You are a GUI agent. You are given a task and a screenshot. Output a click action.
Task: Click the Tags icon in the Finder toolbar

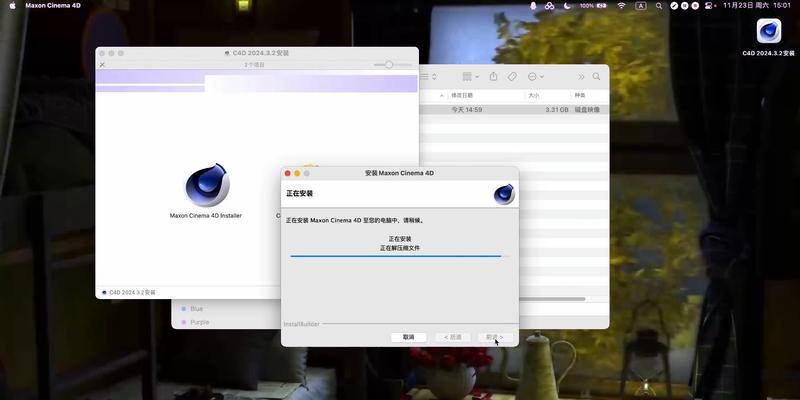512,77
